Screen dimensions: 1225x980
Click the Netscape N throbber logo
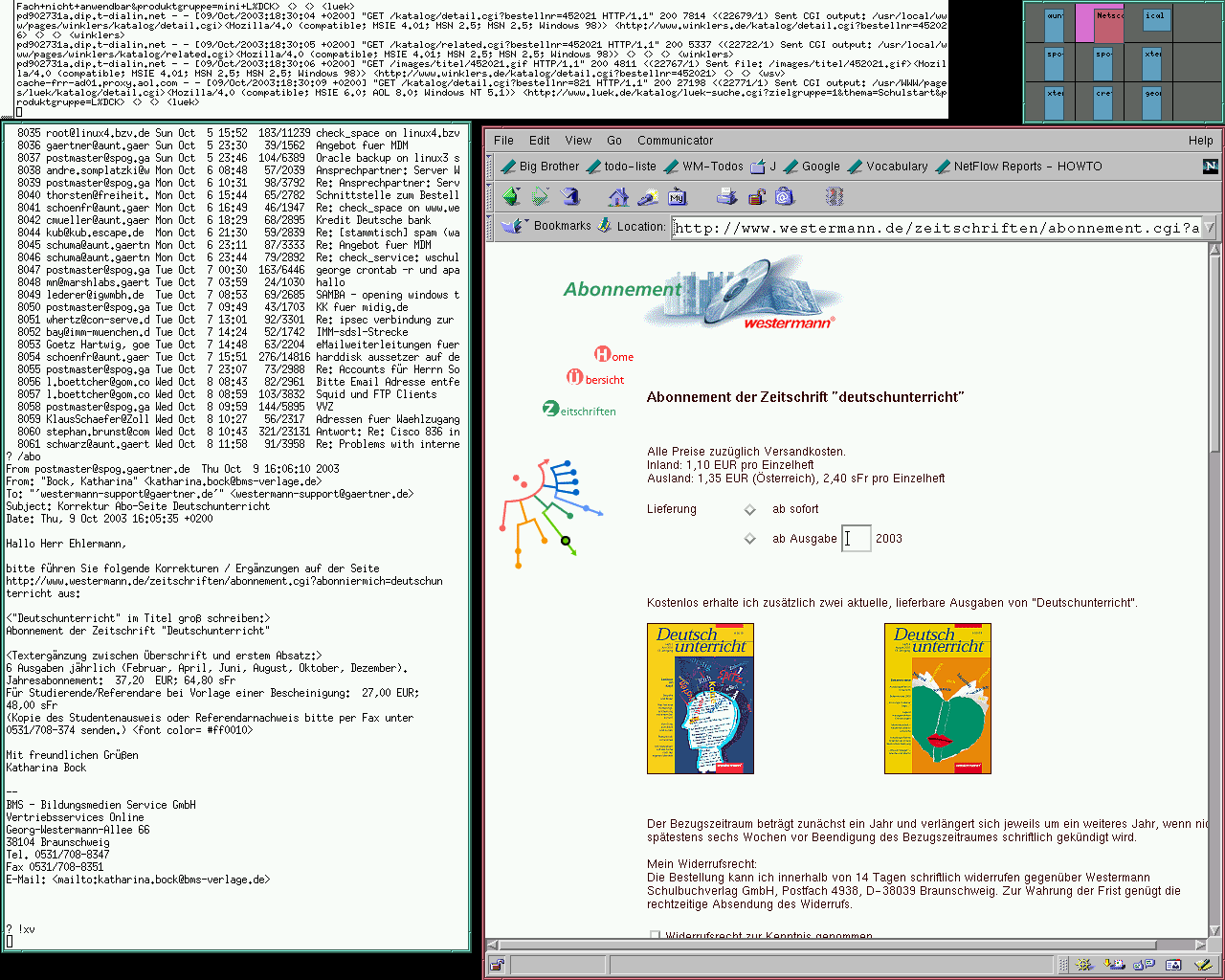[x=1210, y=167]
